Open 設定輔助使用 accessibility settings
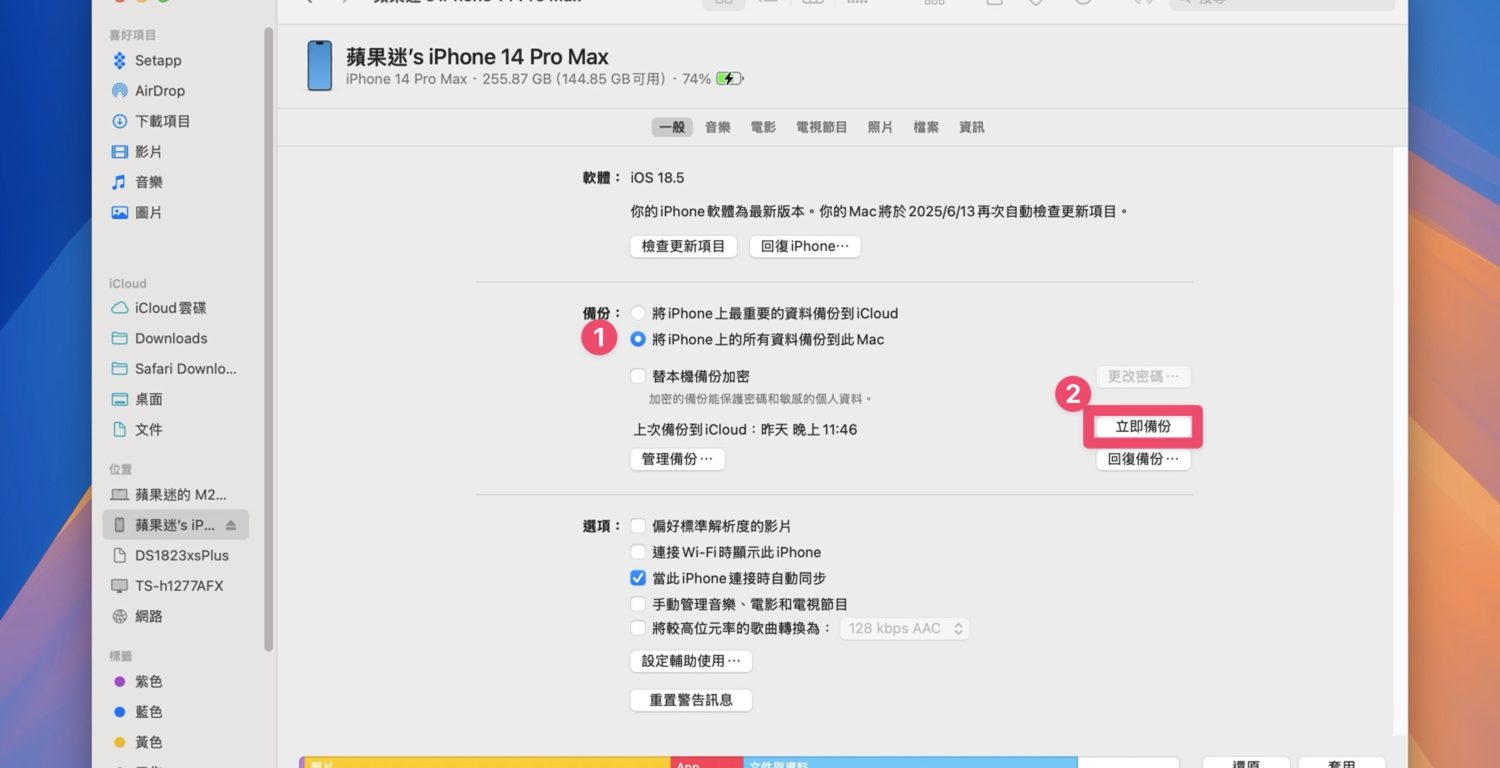The image size is (1500, 768). pyautogui.click(x=690, y=661)
